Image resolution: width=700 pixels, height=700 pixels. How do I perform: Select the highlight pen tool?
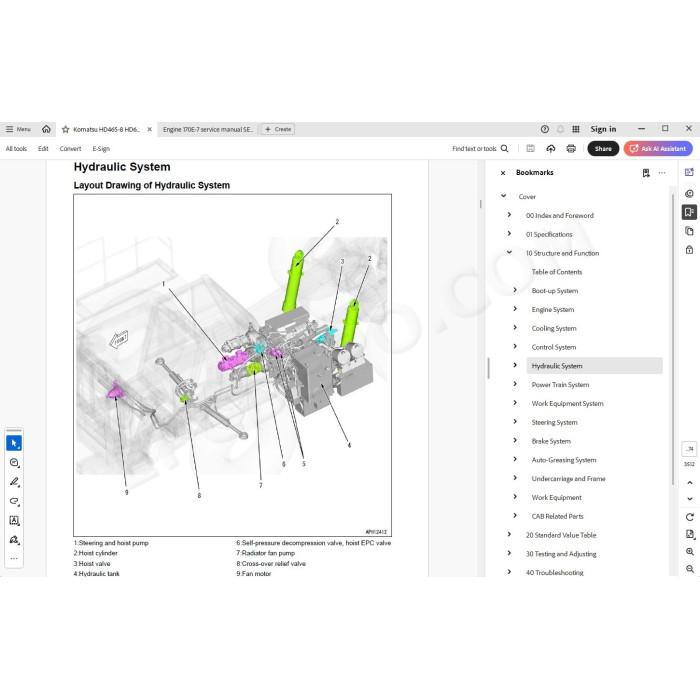[14, 482]
